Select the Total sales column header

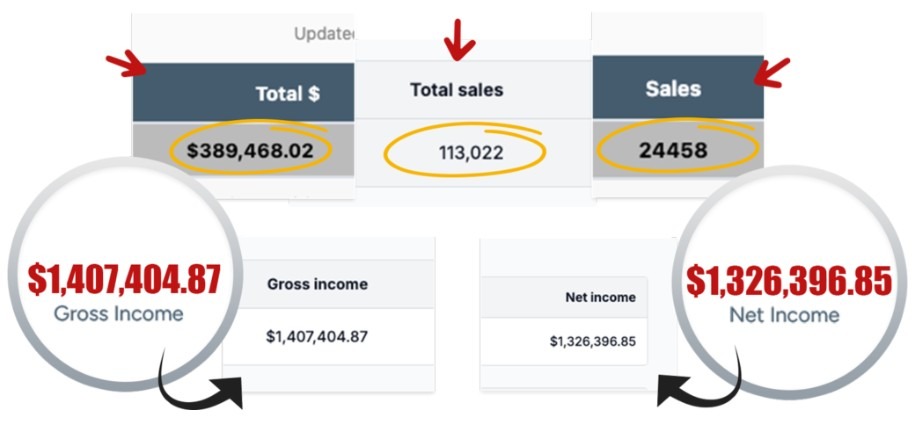(x=456, y=90)
